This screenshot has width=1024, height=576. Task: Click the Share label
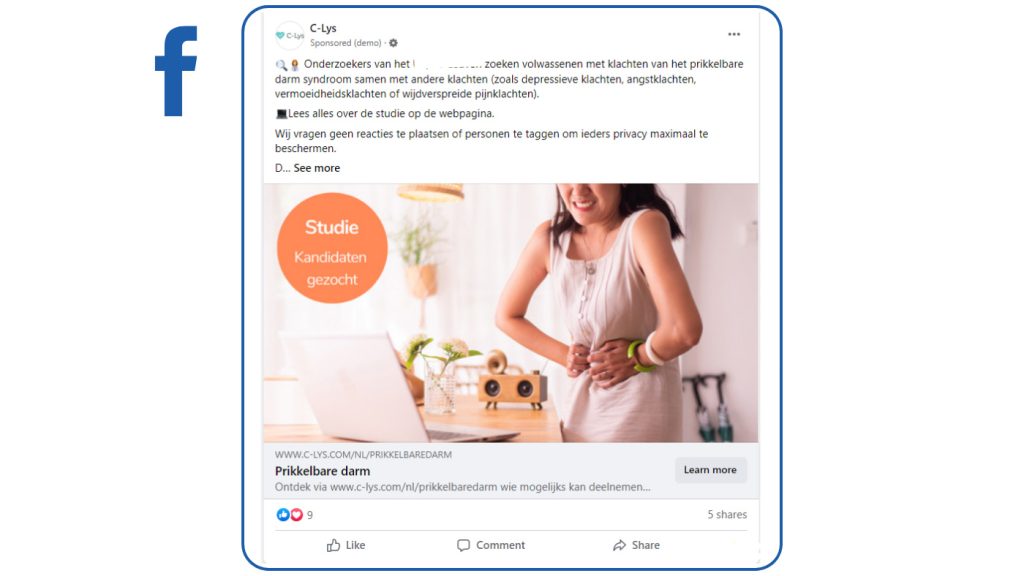645,545
